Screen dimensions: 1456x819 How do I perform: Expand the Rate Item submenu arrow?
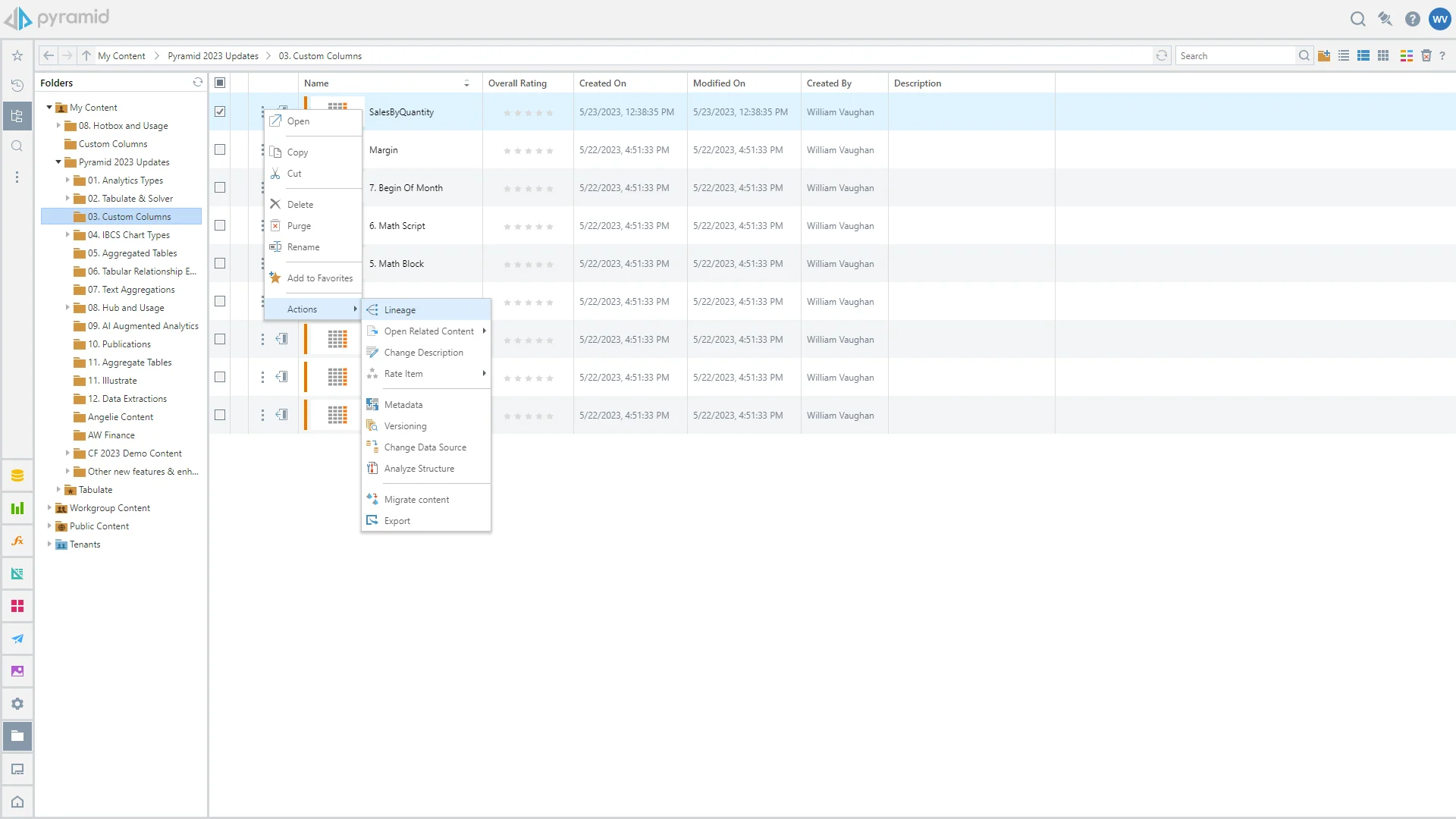(484, 373)
